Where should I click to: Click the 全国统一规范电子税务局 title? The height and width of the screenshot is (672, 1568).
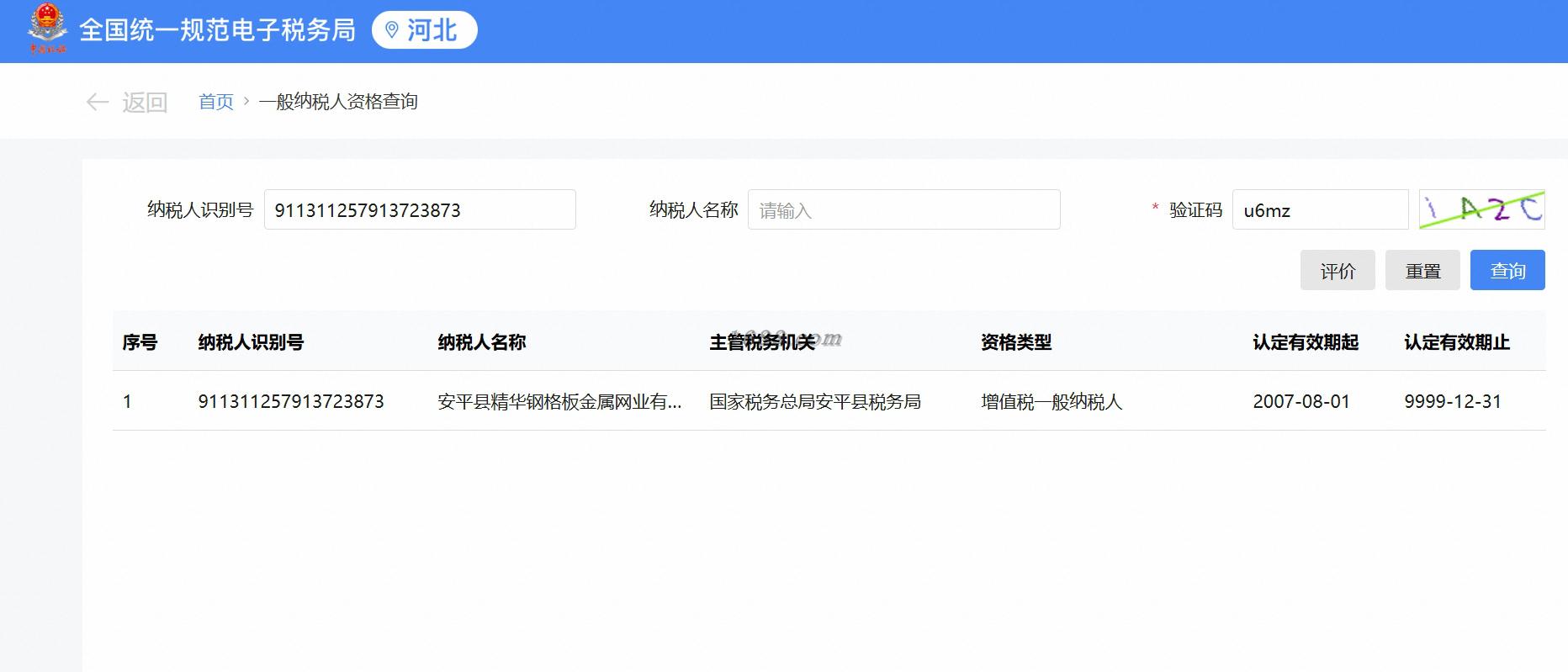[217, 30]
